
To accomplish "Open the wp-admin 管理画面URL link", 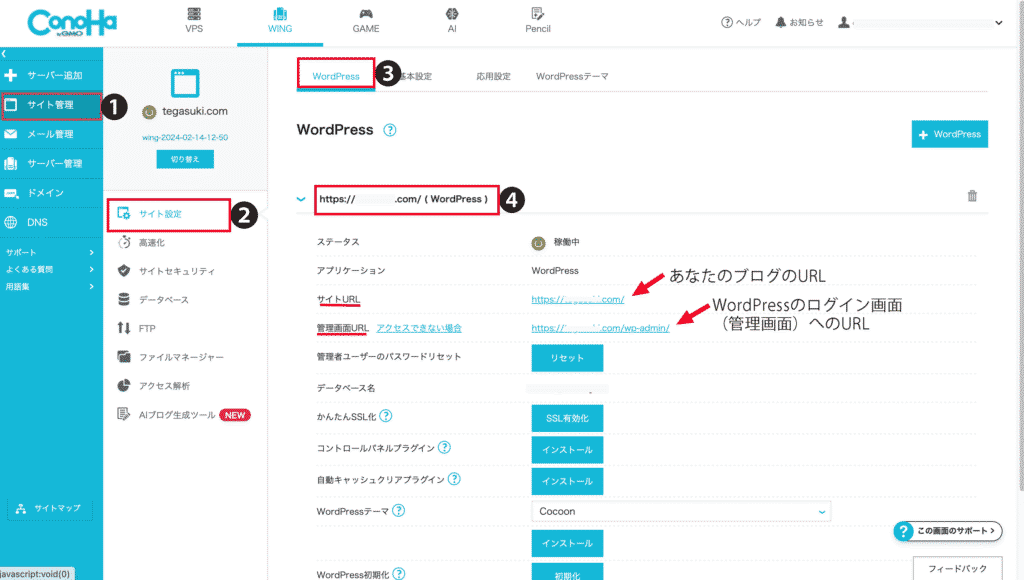I will click(600, 328).
